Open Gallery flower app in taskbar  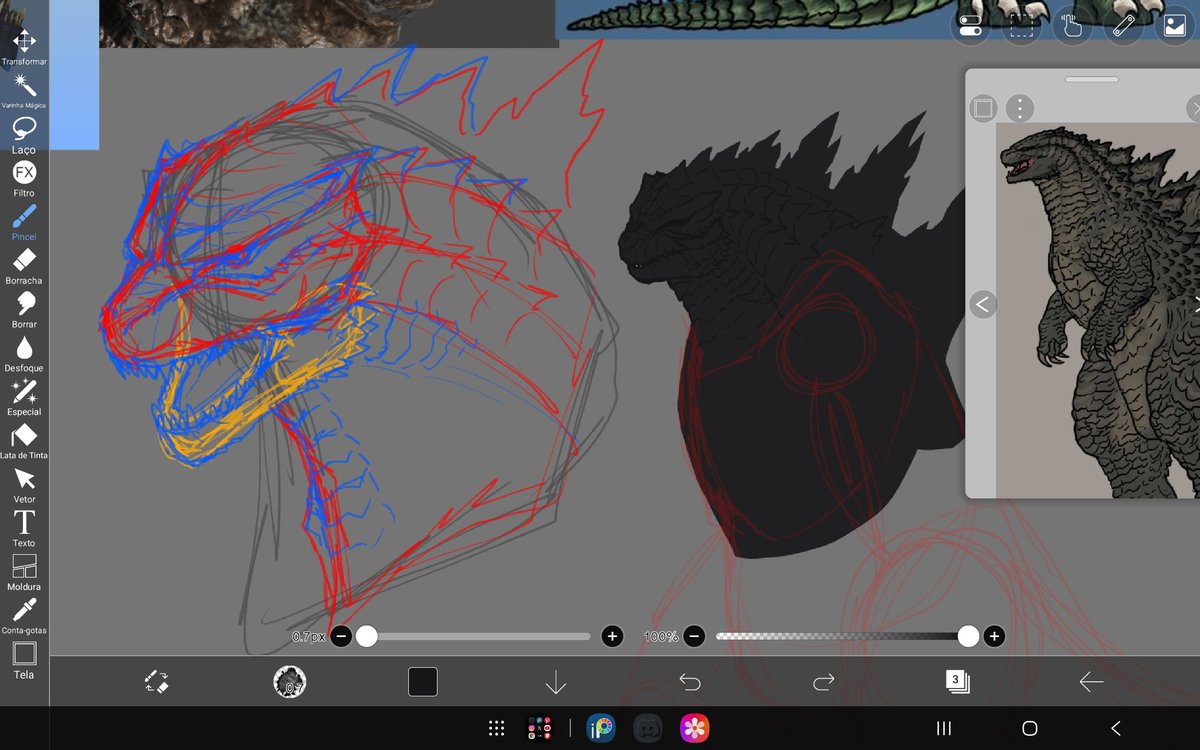tap(695, 729)
